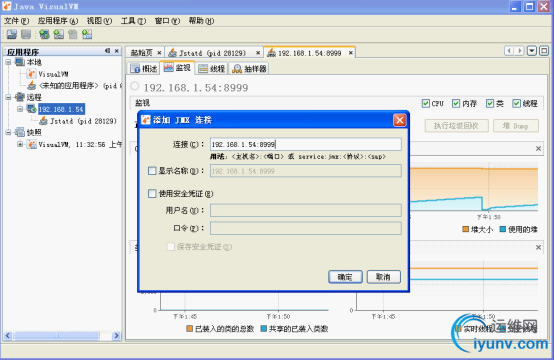Close the heap chart panel with its X
This screenshot has height=360, width=554.
tap(538, 149)
